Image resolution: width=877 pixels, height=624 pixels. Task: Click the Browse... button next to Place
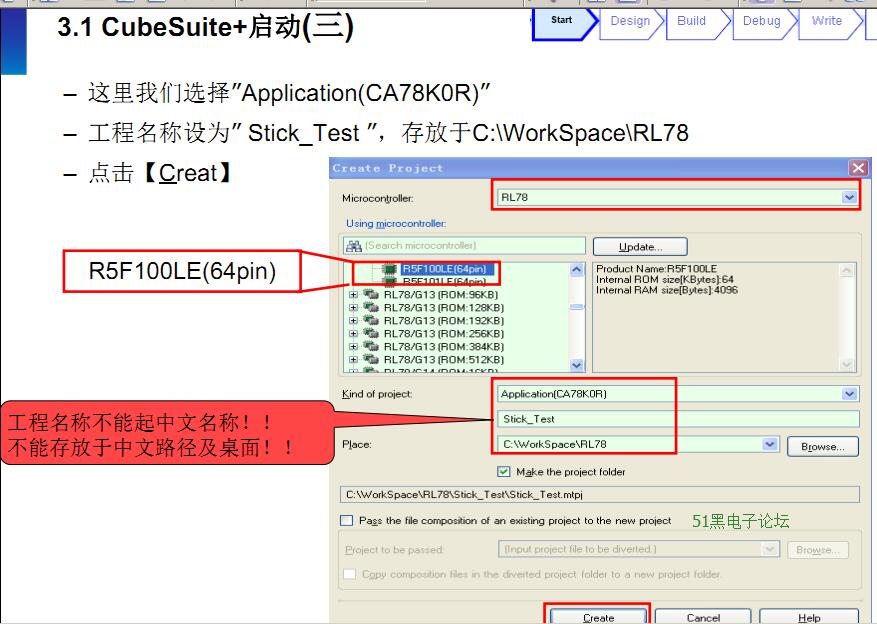(x=822, y=446)
